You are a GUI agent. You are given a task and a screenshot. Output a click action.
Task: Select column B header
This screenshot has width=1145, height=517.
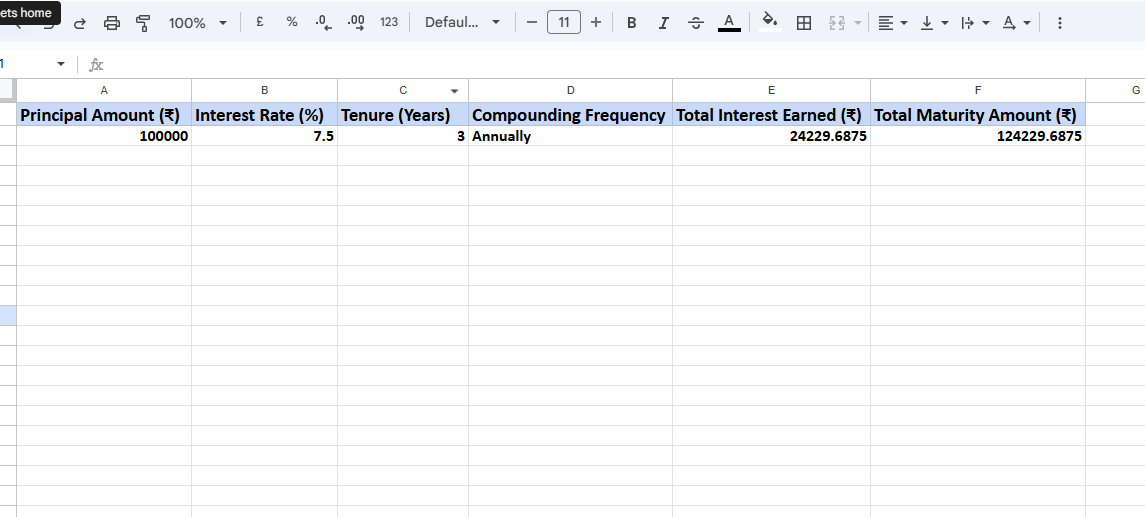[x=264, y=91]
